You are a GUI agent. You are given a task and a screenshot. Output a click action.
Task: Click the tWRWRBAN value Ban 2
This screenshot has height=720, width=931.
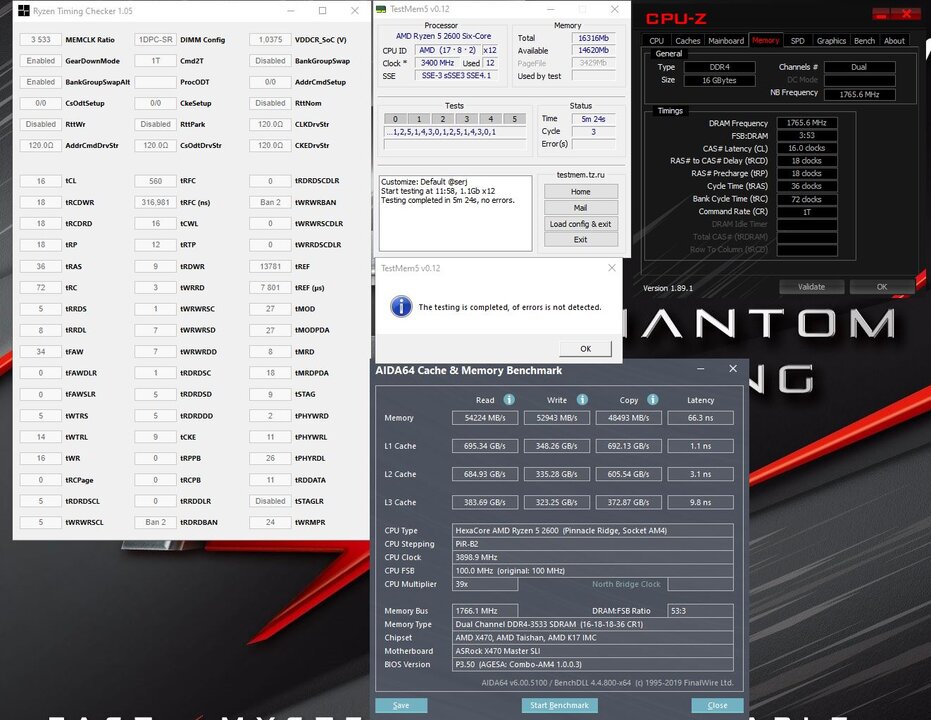point(270,202)
